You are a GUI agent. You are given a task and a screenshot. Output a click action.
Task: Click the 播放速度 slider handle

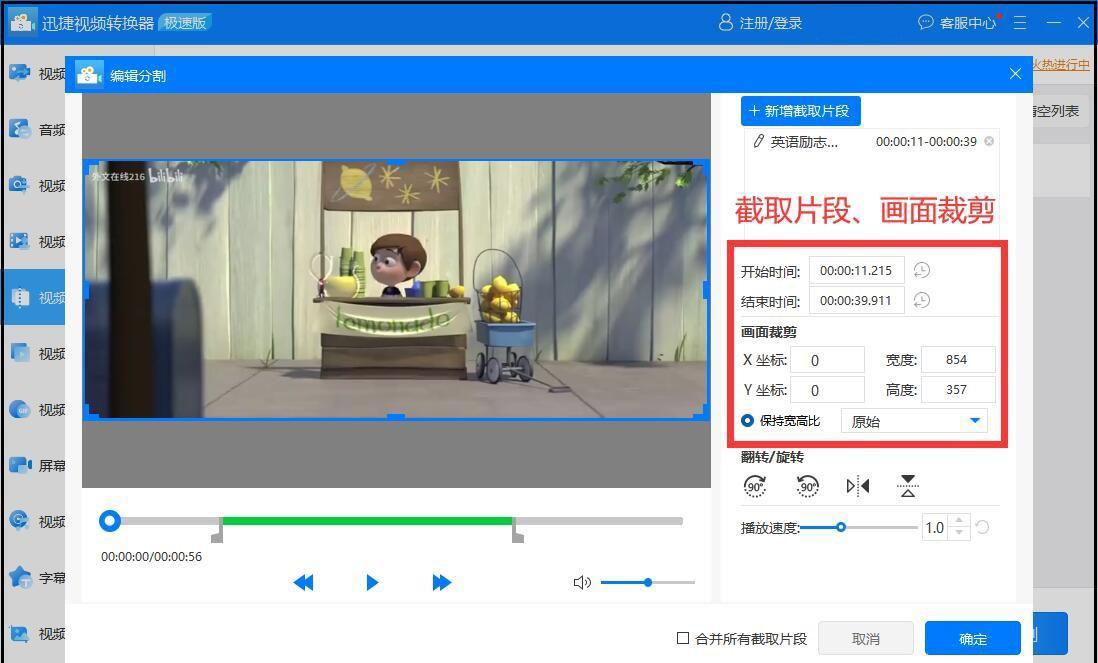pos(841,527)
